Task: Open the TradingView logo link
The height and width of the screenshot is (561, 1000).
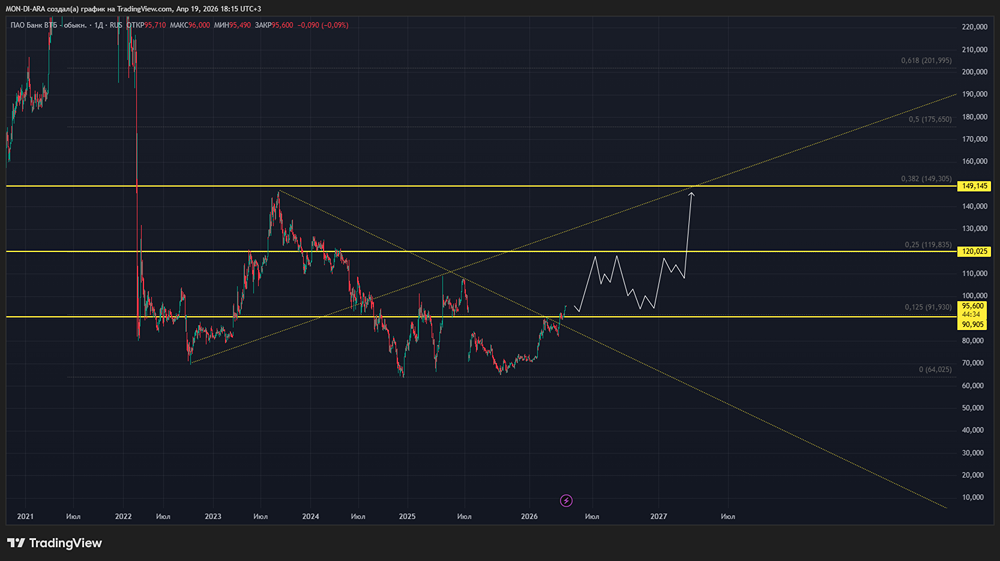Action: [x=55, y=543]
